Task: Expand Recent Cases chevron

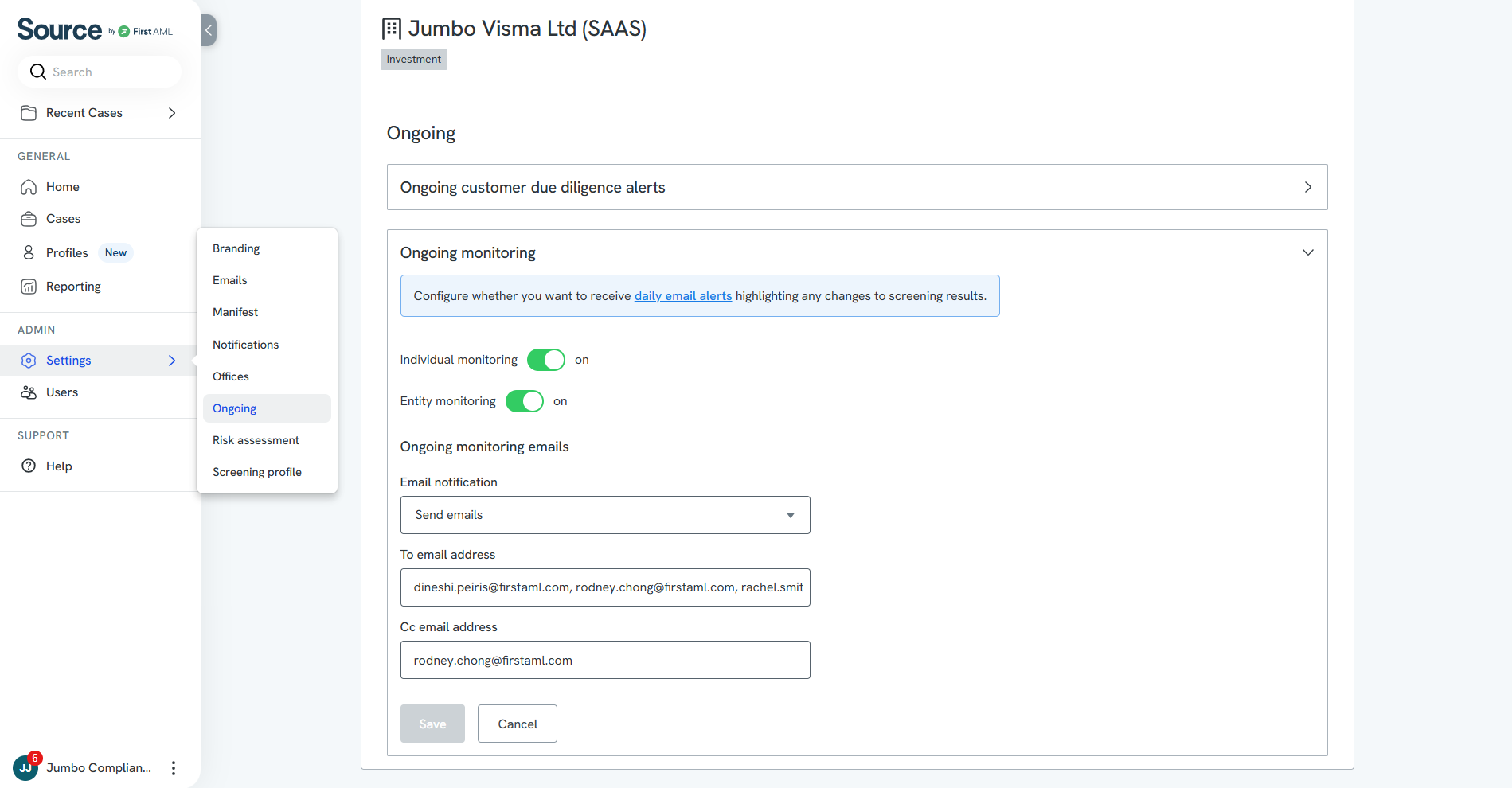Action: tap(172, 113)
